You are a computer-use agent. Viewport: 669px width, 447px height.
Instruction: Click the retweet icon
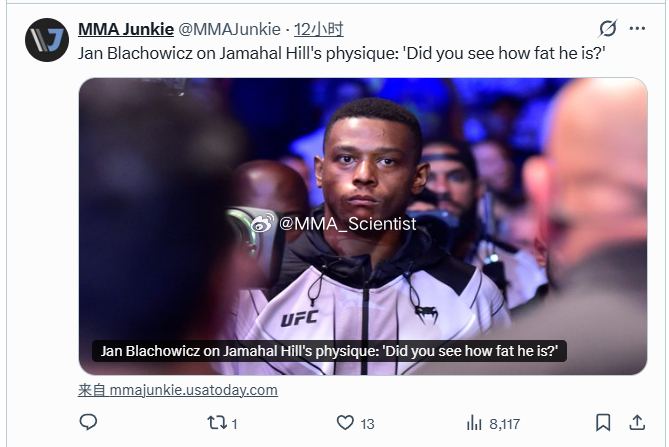(217, 423)
